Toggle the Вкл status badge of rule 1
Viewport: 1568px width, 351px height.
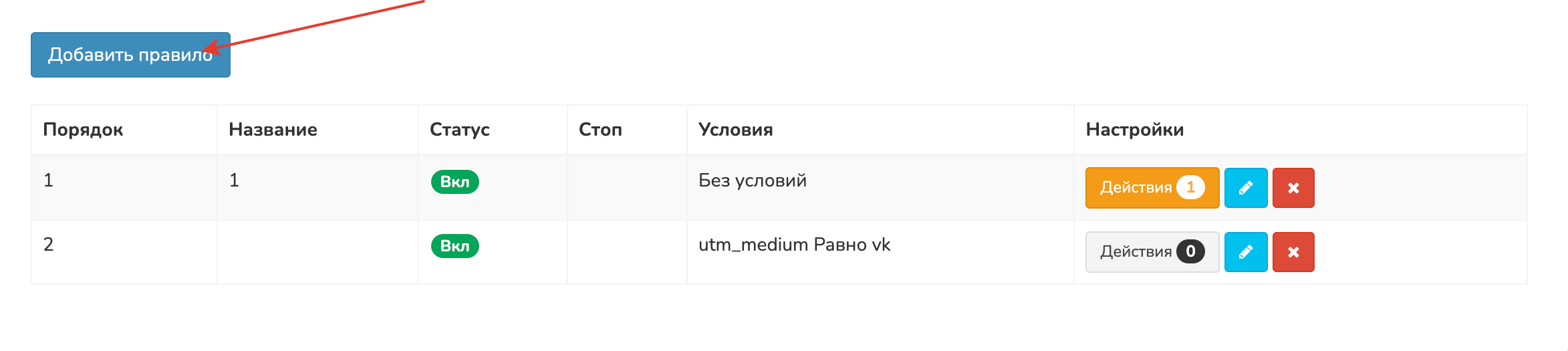[x=454, y=182]
